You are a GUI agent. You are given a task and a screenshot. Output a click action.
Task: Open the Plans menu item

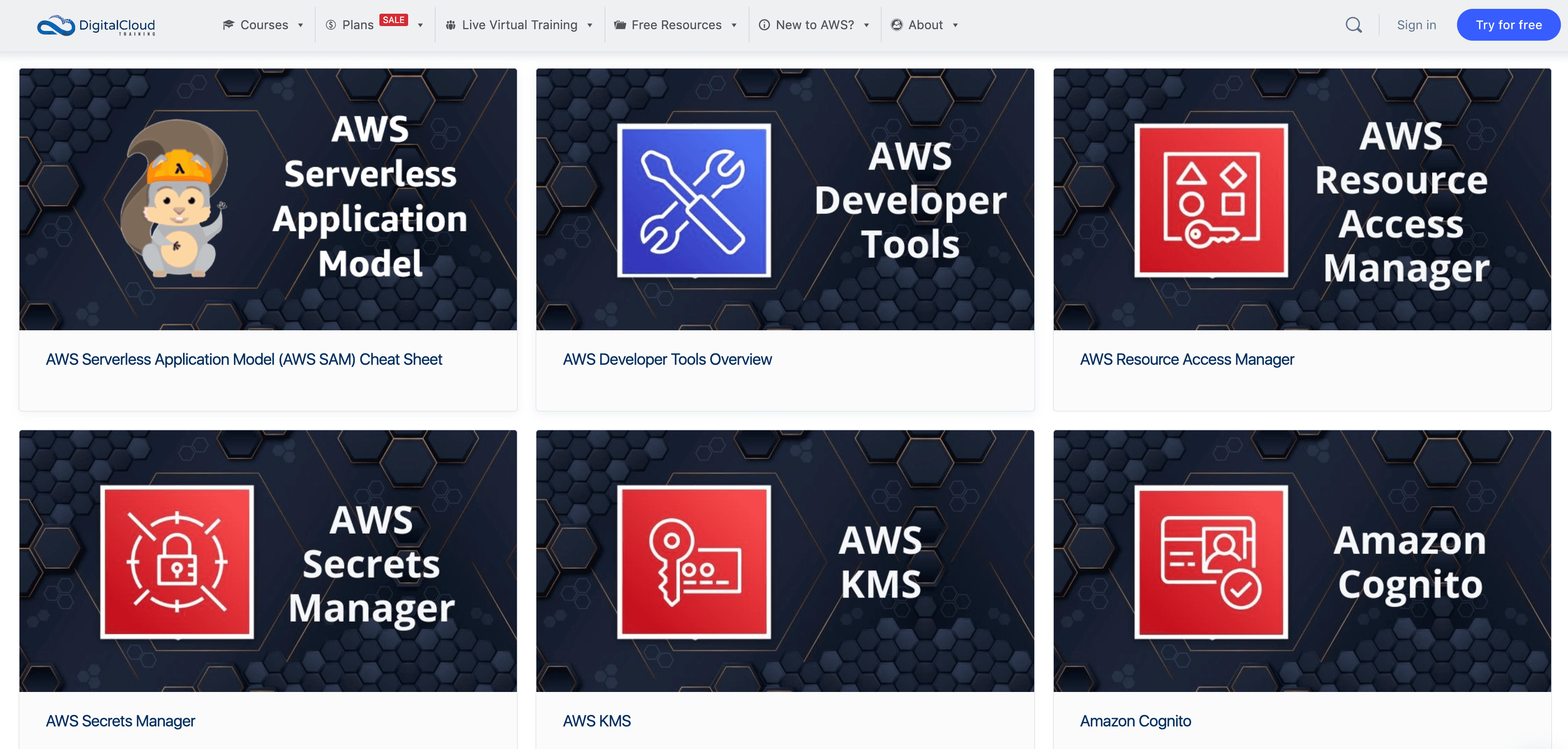357,25
